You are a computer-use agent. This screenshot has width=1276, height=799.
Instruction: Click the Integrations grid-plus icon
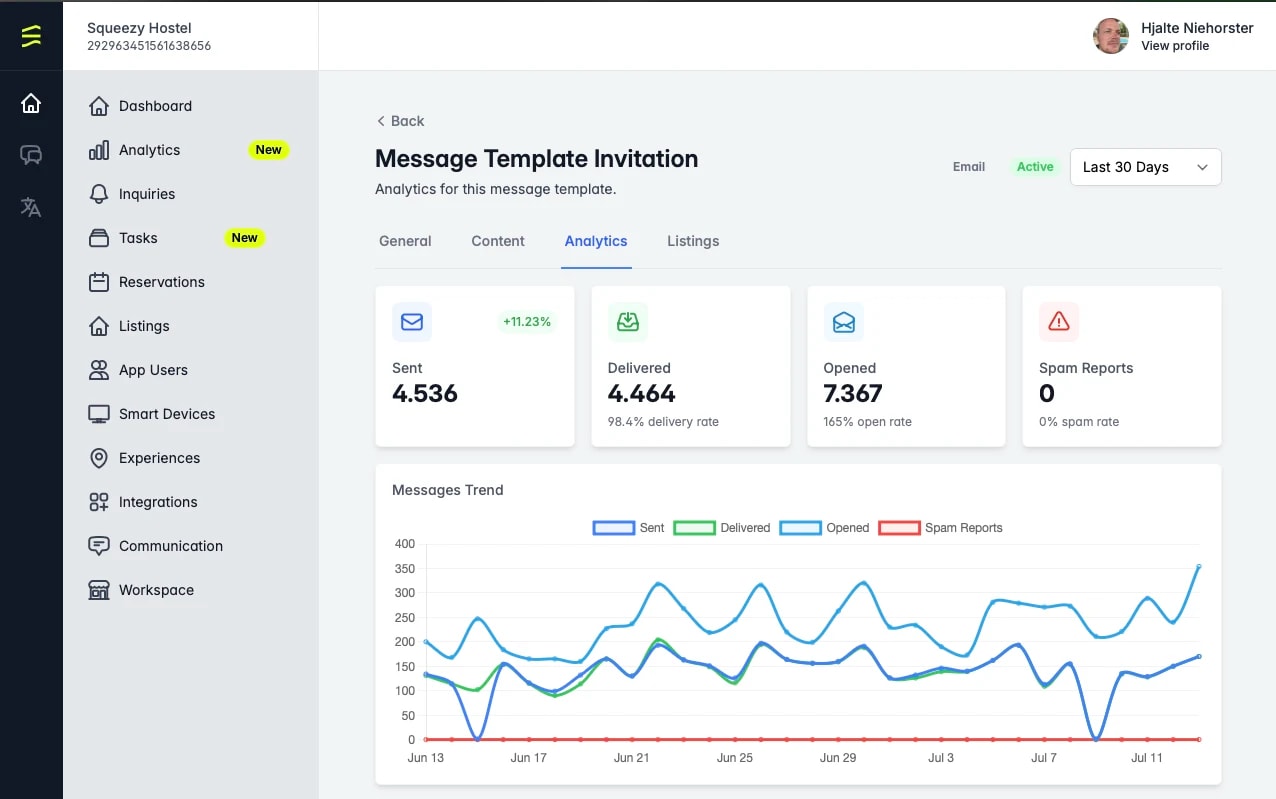98,502
